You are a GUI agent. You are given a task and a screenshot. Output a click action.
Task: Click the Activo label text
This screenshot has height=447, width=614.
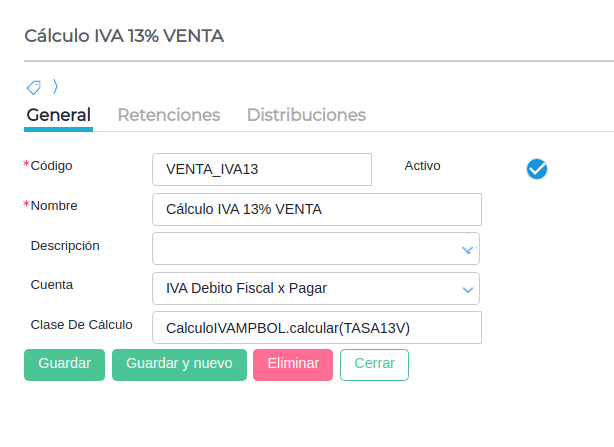[422, 166]
